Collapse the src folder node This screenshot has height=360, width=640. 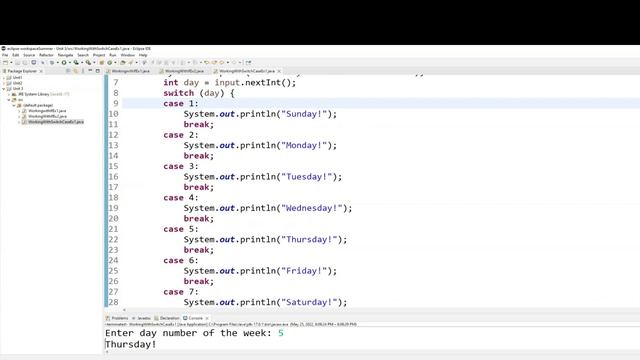(x=9, y=100)
